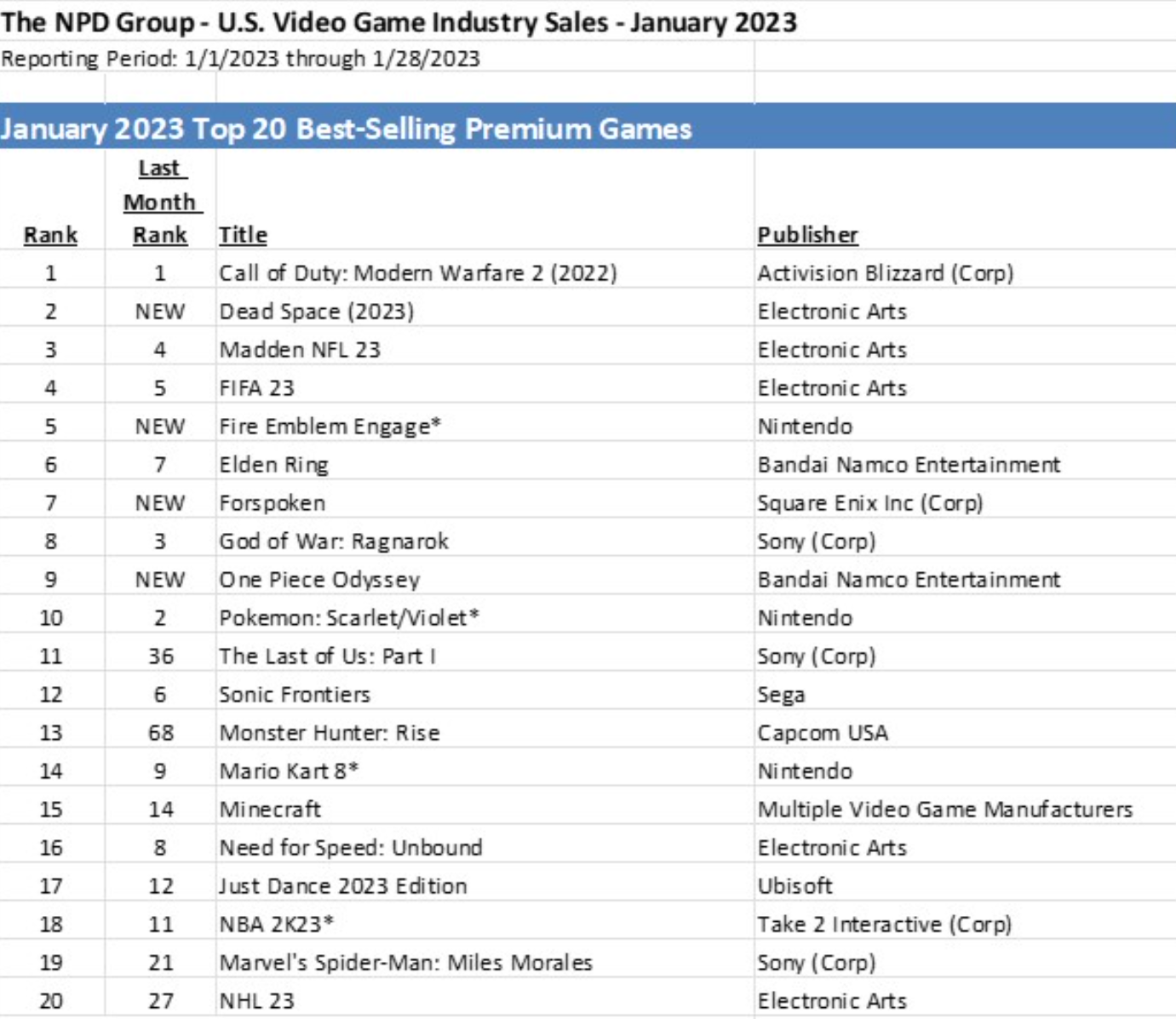Select the Marvel's Spider-Man: Miles Morales cell
The image size is (1176, 1019).
pyautogui.click(x=405, y=963)
